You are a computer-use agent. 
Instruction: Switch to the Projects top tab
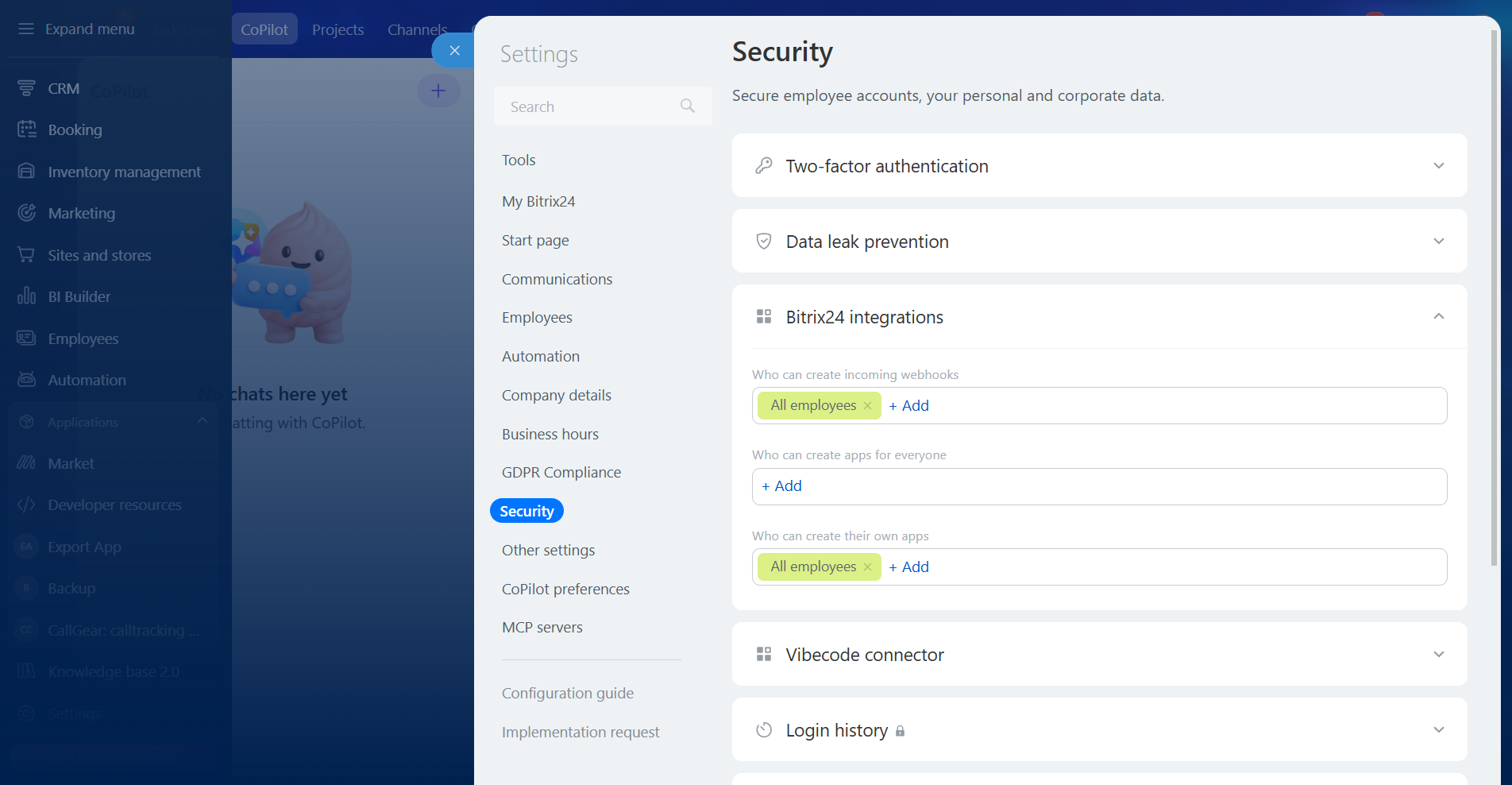[337, 29]
